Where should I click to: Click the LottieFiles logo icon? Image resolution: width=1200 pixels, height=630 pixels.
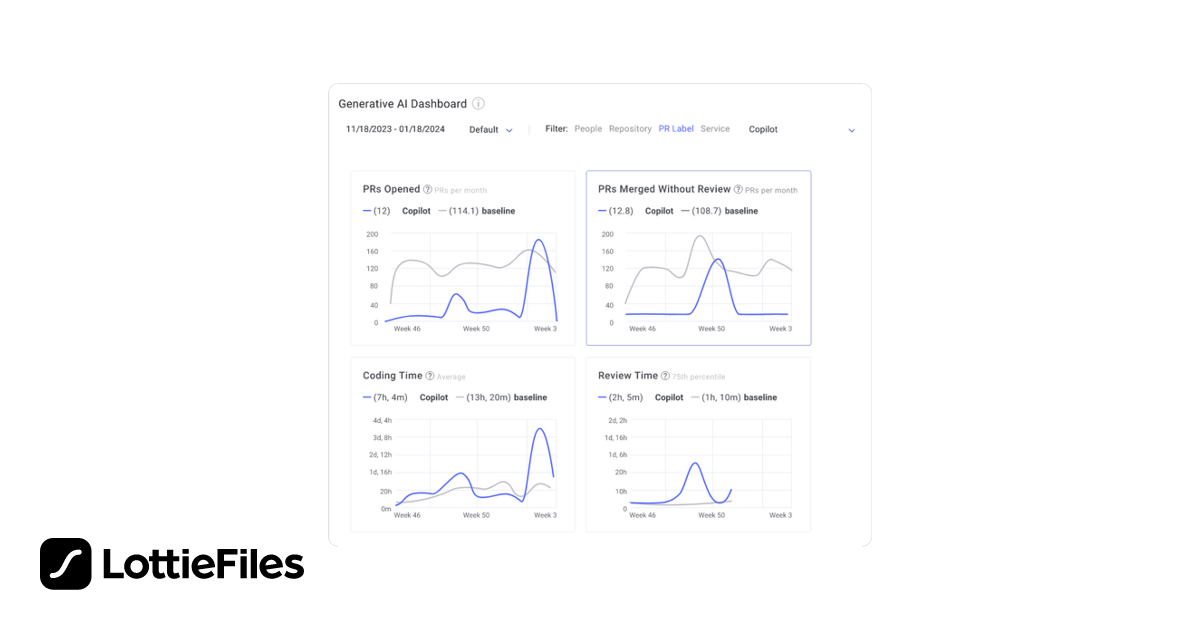tap(65, 564)
